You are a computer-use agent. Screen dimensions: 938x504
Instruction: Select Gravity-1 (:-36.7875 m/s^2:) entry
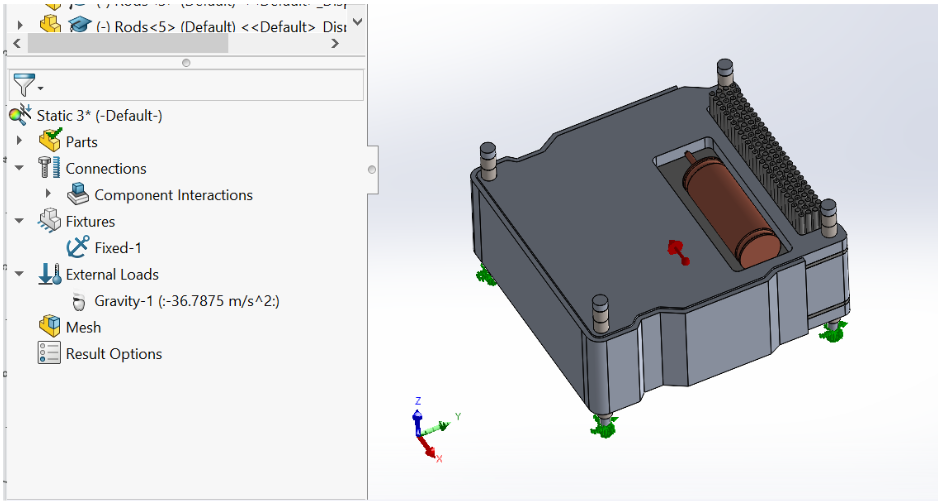pos(187,301)
